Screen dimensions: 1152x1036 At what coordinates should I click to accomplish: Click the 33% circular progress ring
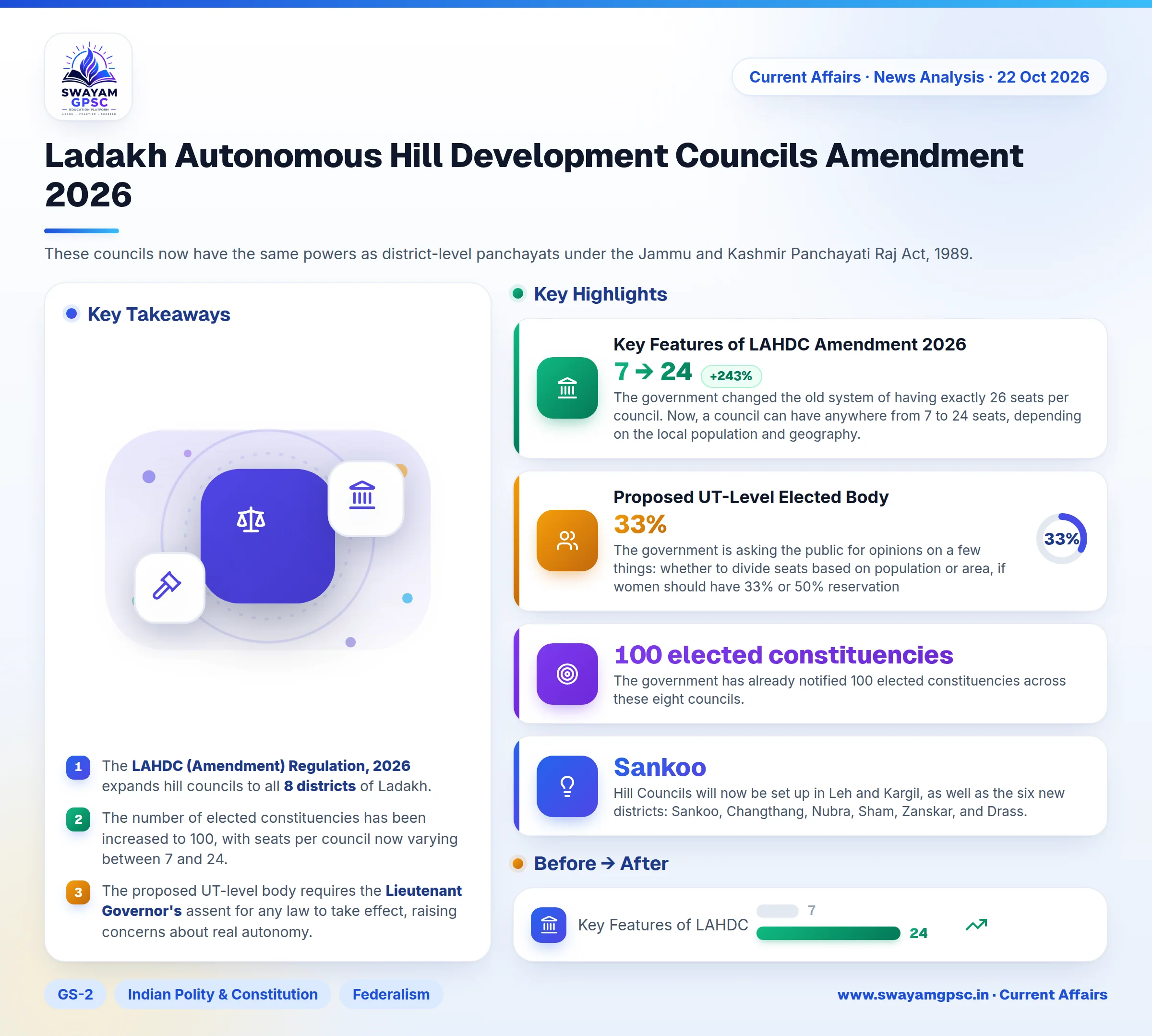coord(1061,539)
